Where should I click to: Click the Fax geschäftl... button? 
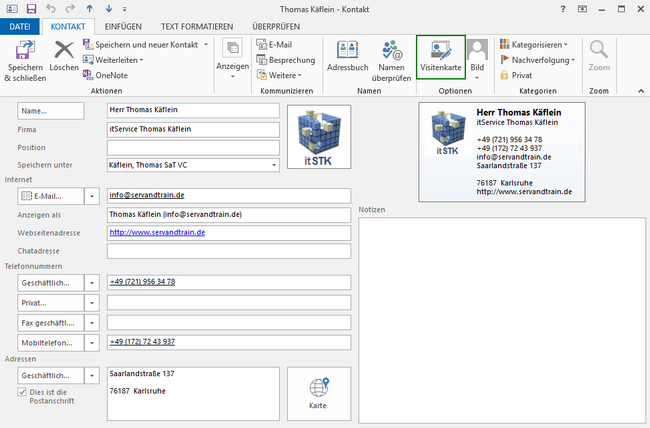(51, 323)
